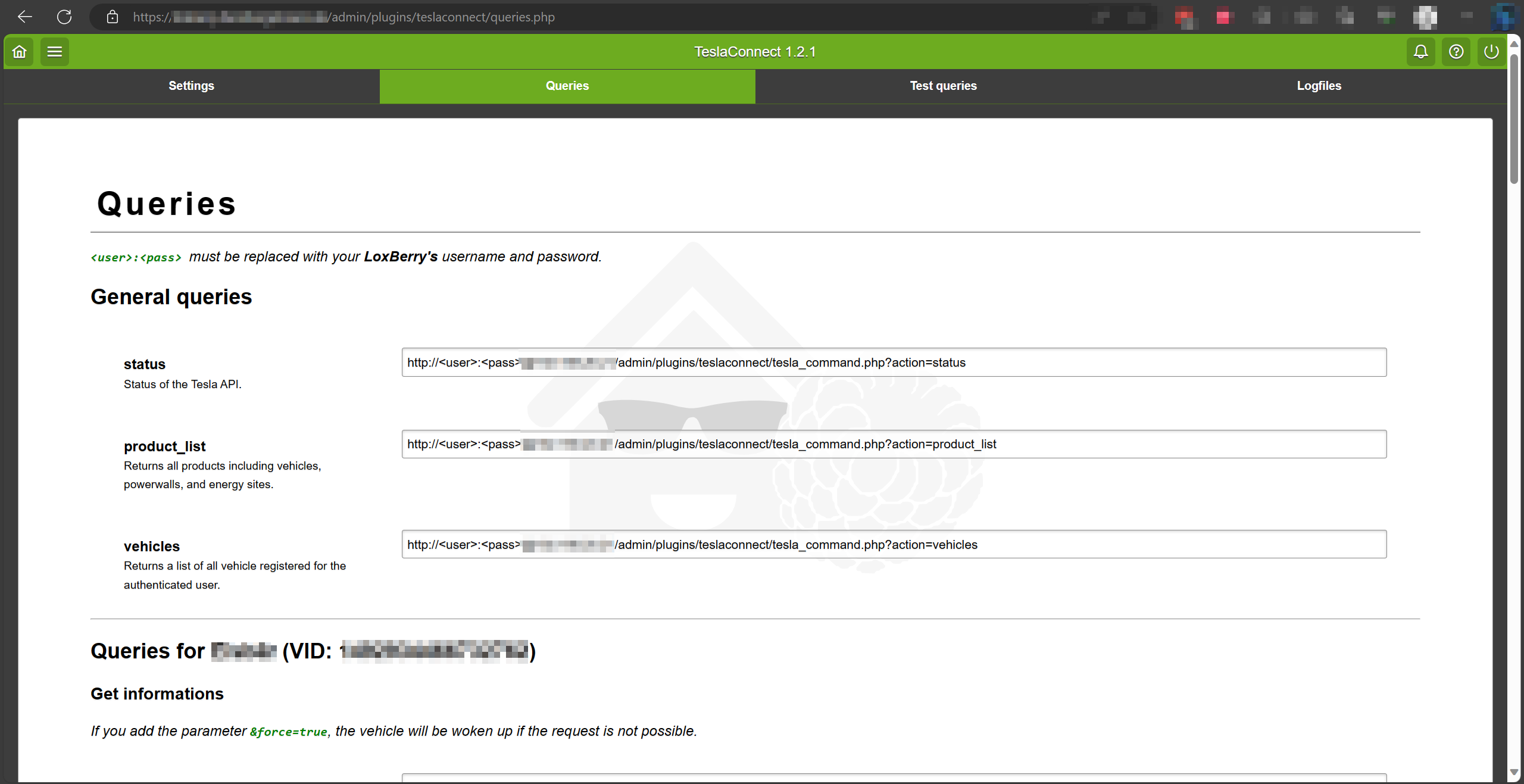Viewport: 1524px width, 784px height.
Task: Select the Queries tab
Action: point(567,86)
